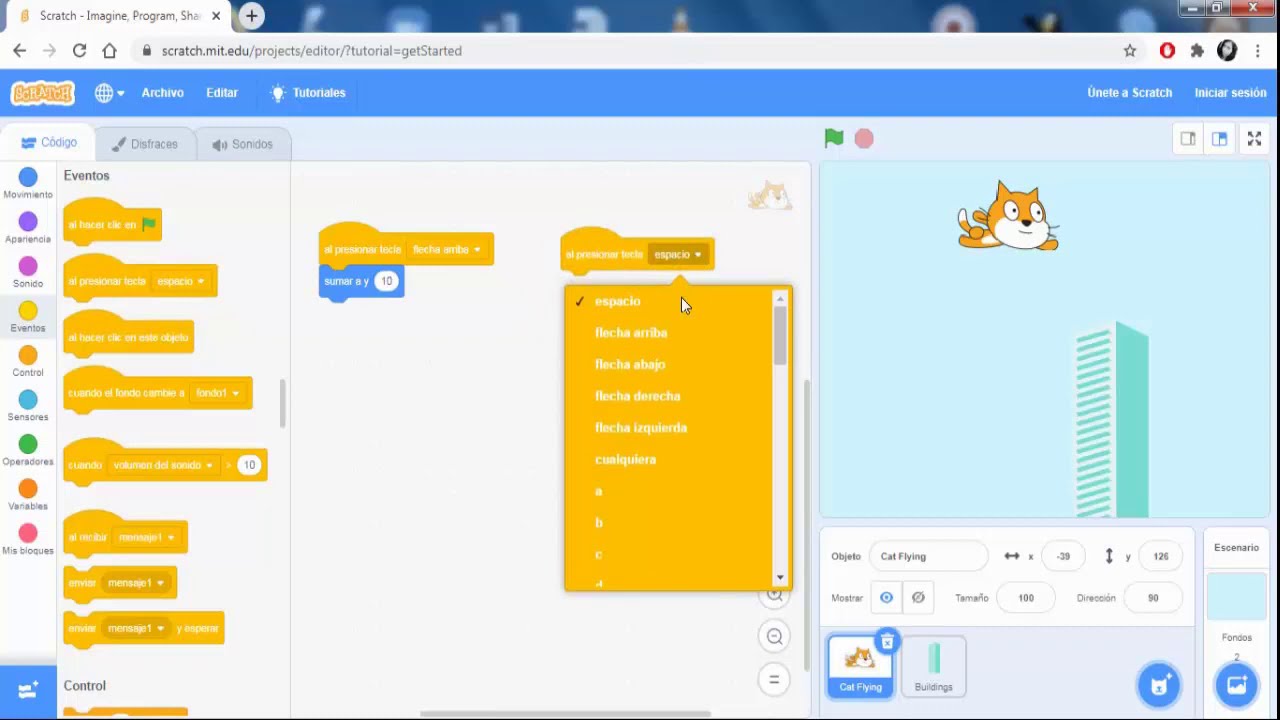Select the Variables block category
Screen dimensions: 1280x720
[28, 494]
